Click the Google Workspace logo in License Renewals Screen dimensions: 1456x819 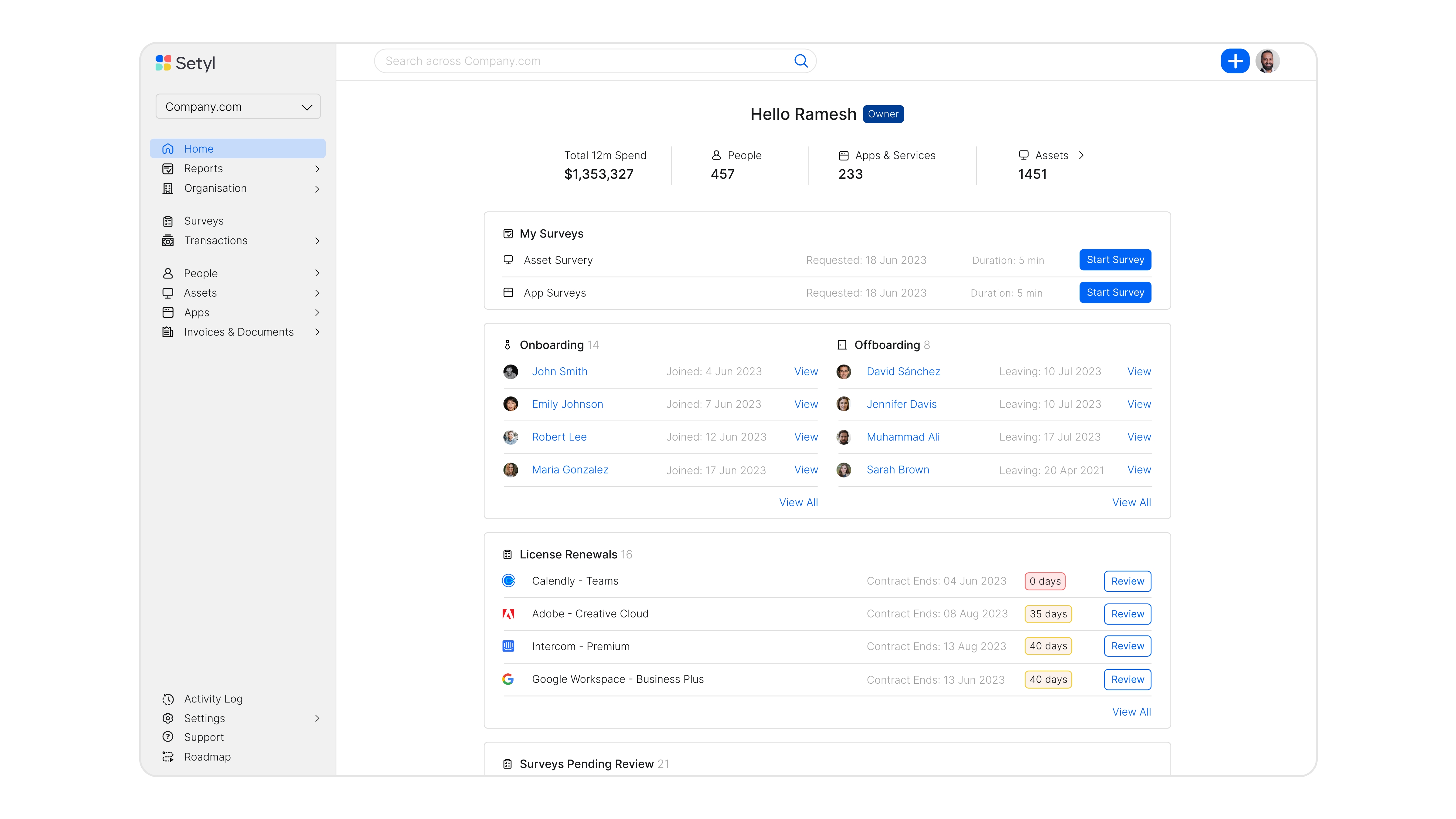509,679
